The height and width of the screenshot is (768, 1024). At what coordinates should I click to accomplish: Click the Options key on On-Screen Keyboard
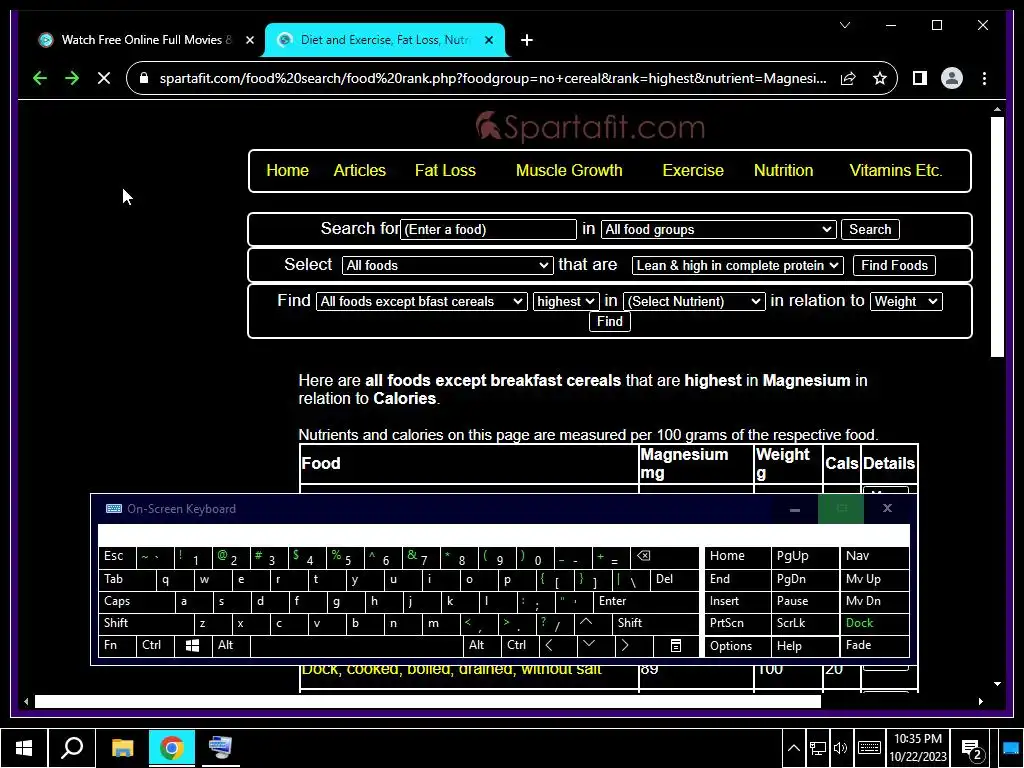[x=737, y=646]
